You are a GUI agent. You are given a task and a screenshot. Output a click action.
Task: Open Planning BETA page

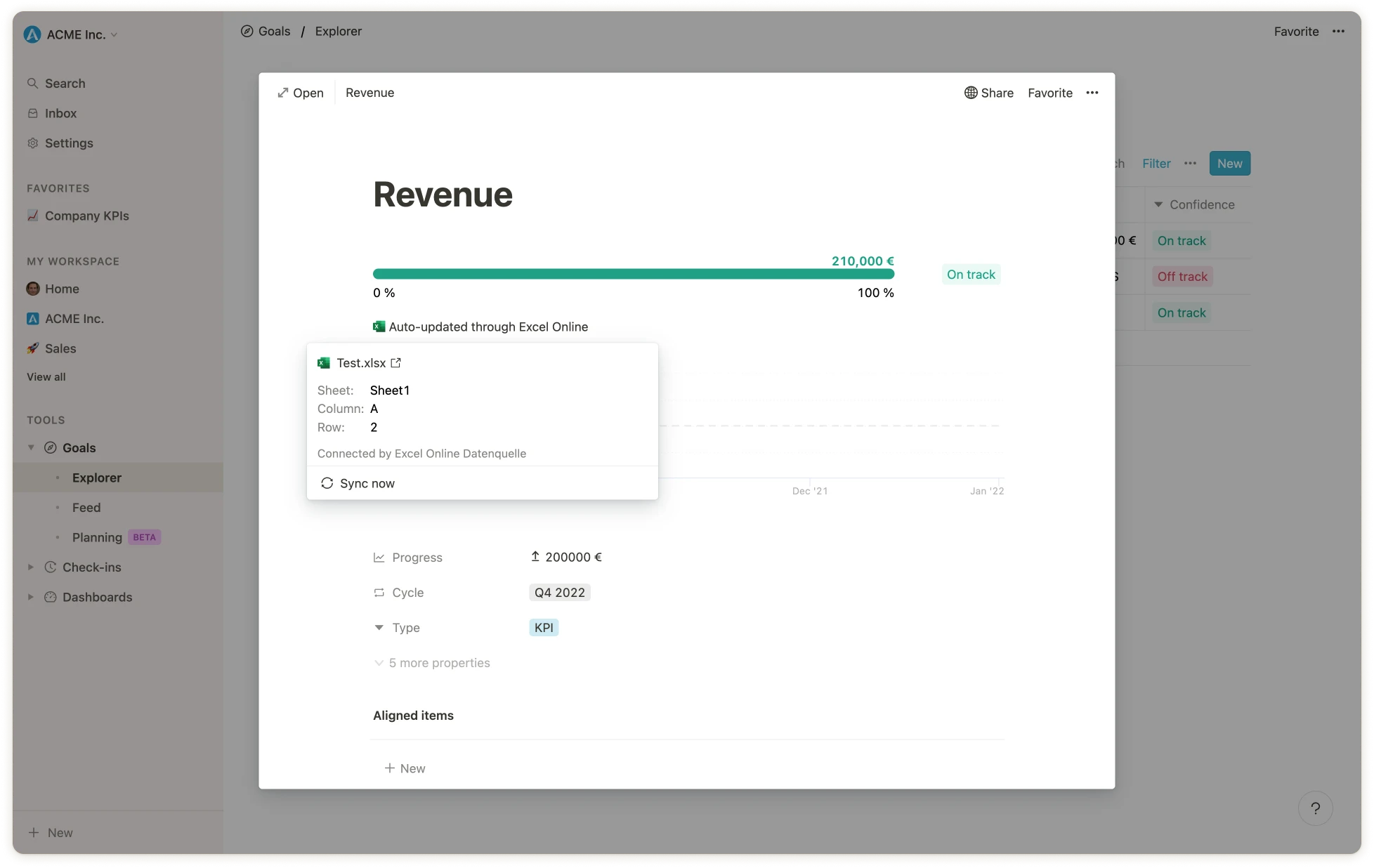click(x=98, y=537)
